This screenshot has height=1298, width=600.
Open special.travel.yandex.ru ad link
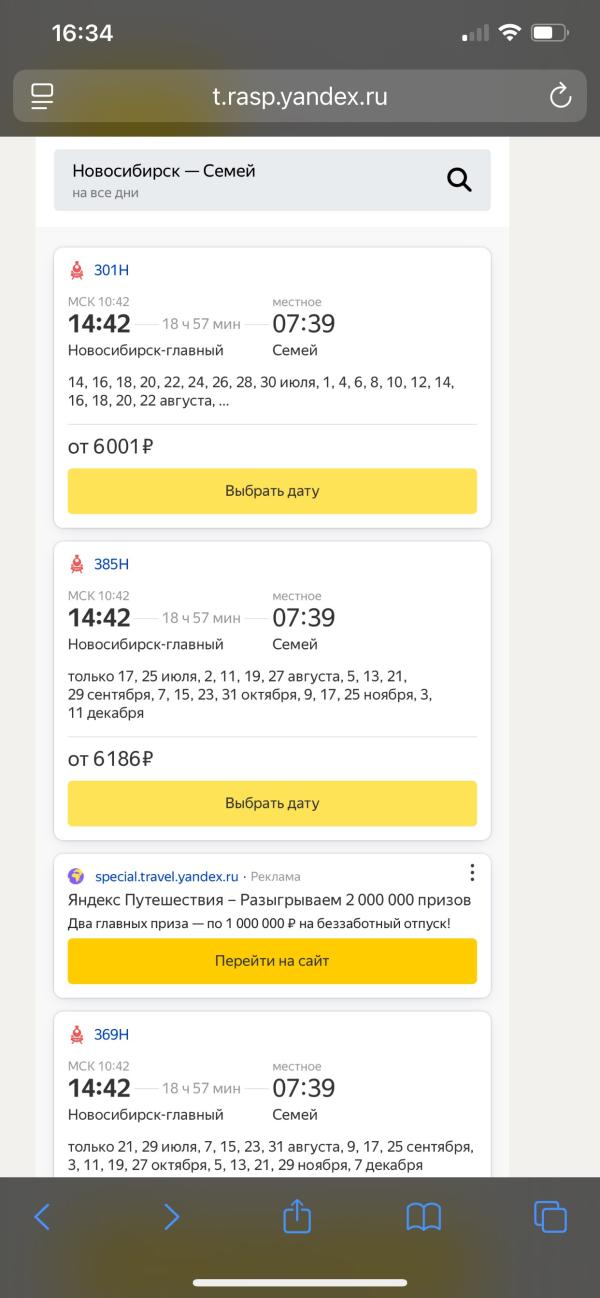click(166, 877)
